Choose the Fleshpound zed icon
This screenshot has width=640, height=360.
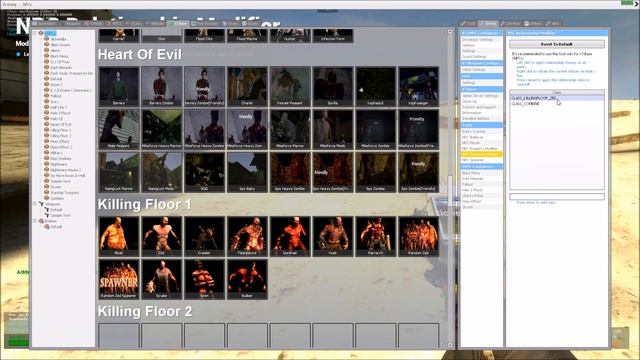[247, 236]
